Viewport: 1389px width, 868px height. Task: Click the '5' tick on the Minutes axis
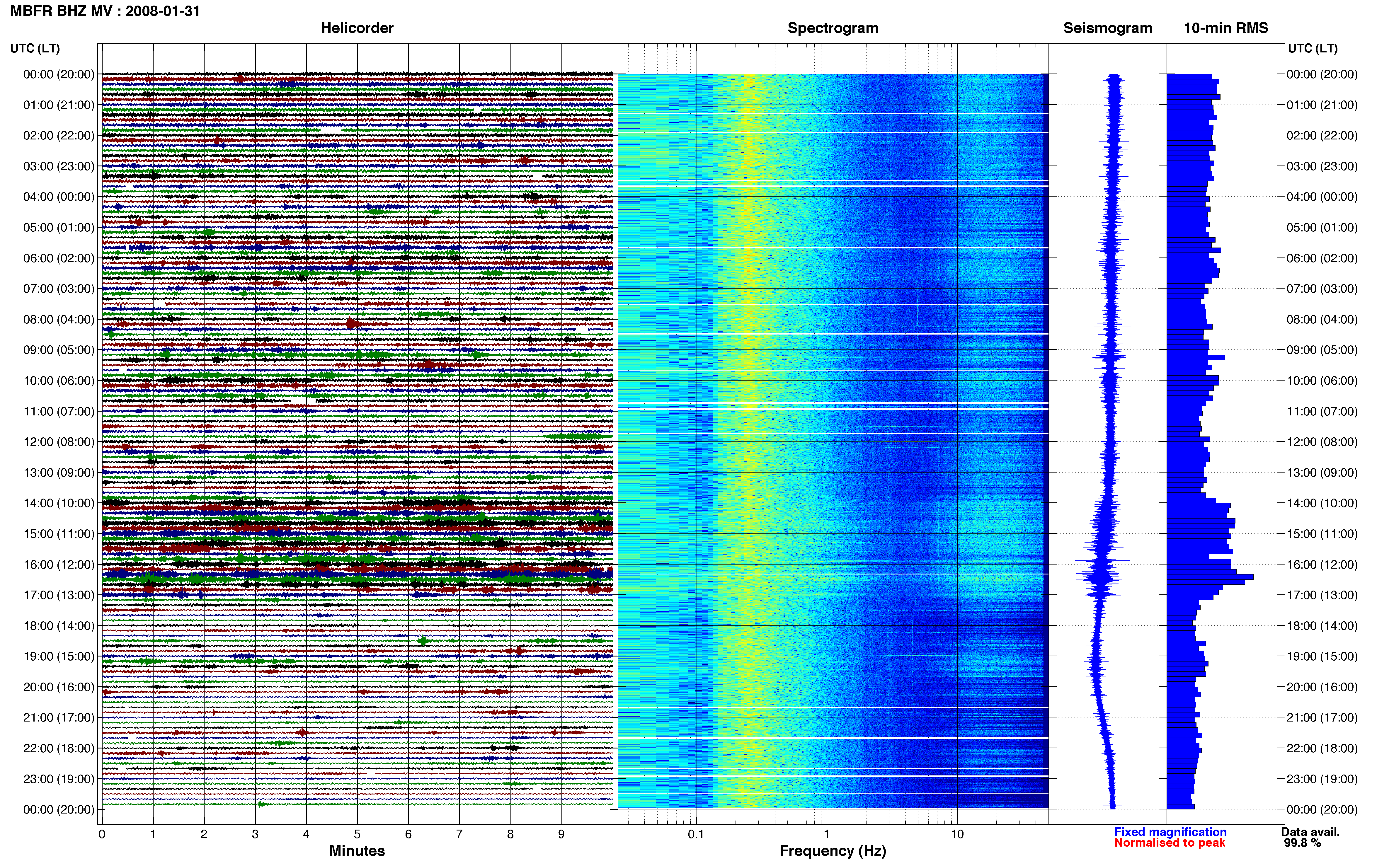357,835
